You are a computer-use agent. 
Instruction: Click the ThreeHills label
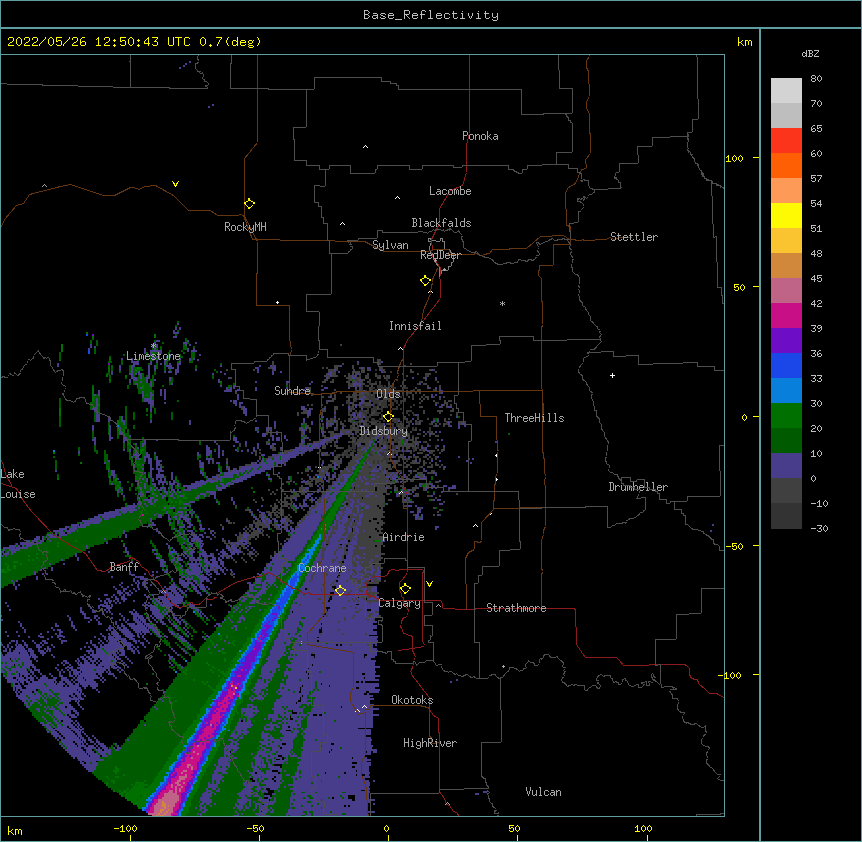click(x=534, y=418)
